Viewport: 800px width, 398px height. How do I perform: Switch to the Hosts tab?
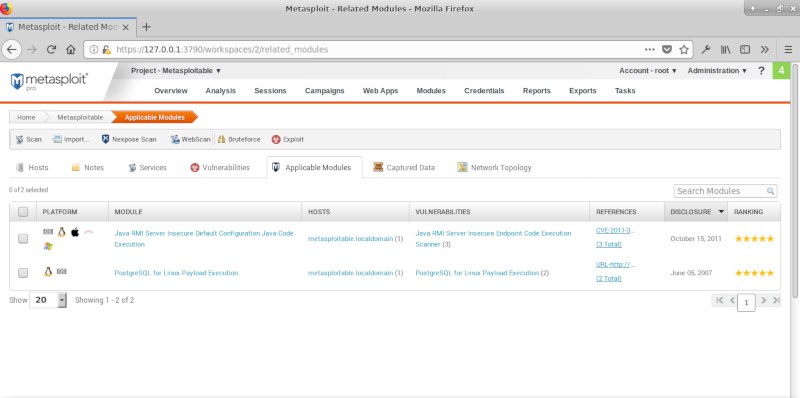point(32,167)
